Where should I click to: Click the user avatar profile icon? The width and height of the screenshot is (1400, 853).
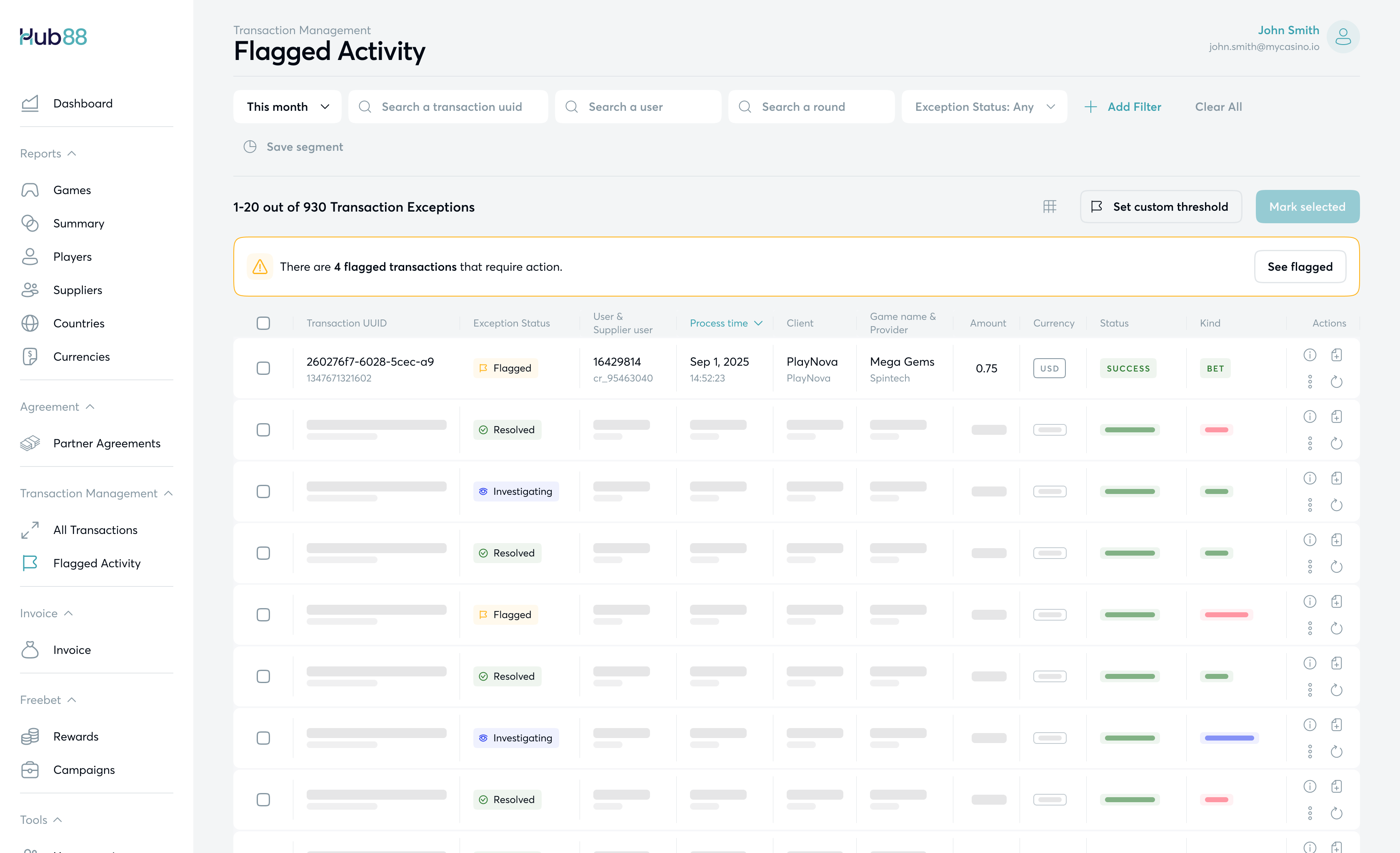[1342, 37]
